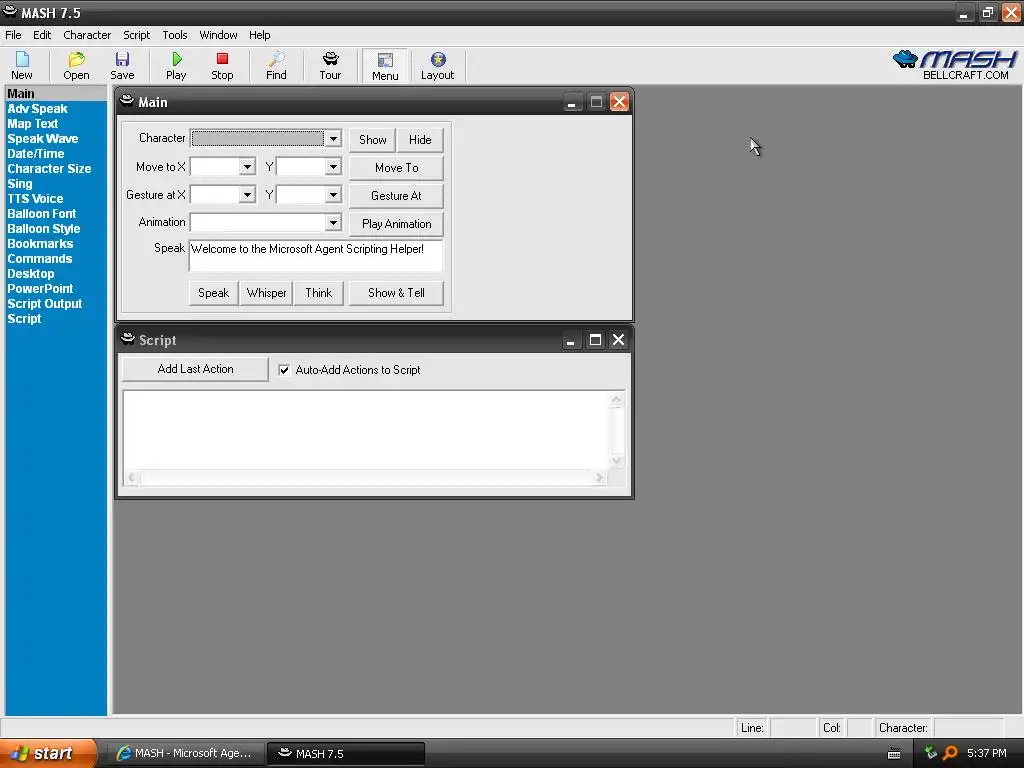This screenshot has width=1024, height=768.
Task: Close the Script child window
Action: click(x=618, y=340)
